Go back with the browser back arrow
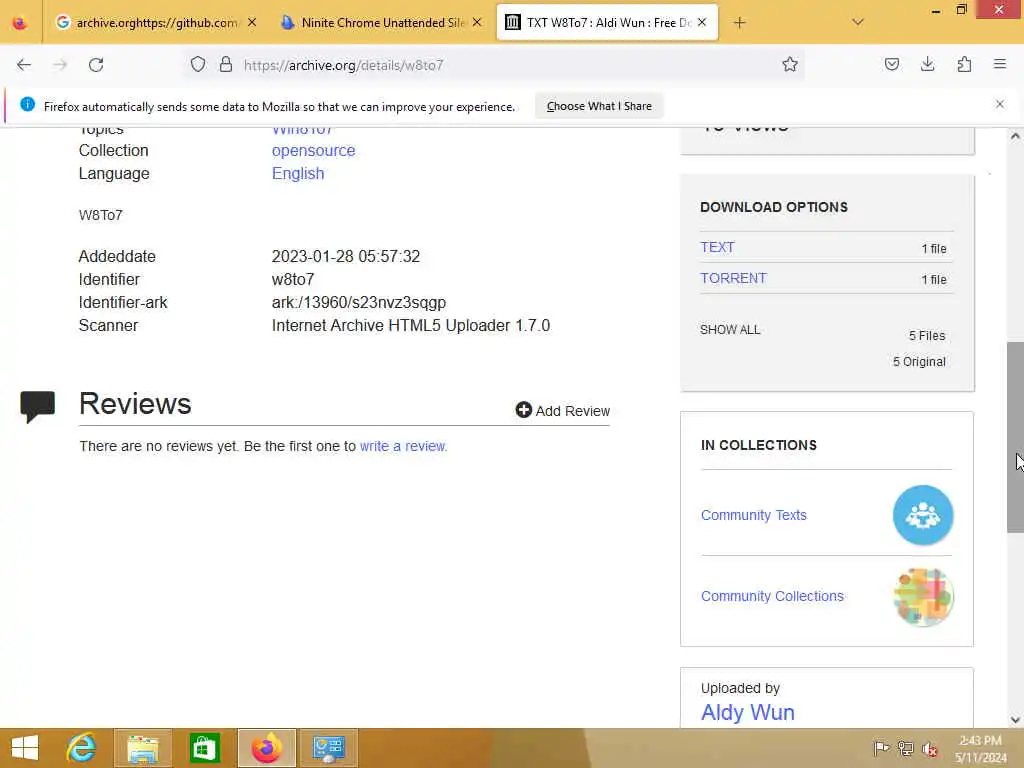Screen dimensions: 1024x768 [24, 65]
